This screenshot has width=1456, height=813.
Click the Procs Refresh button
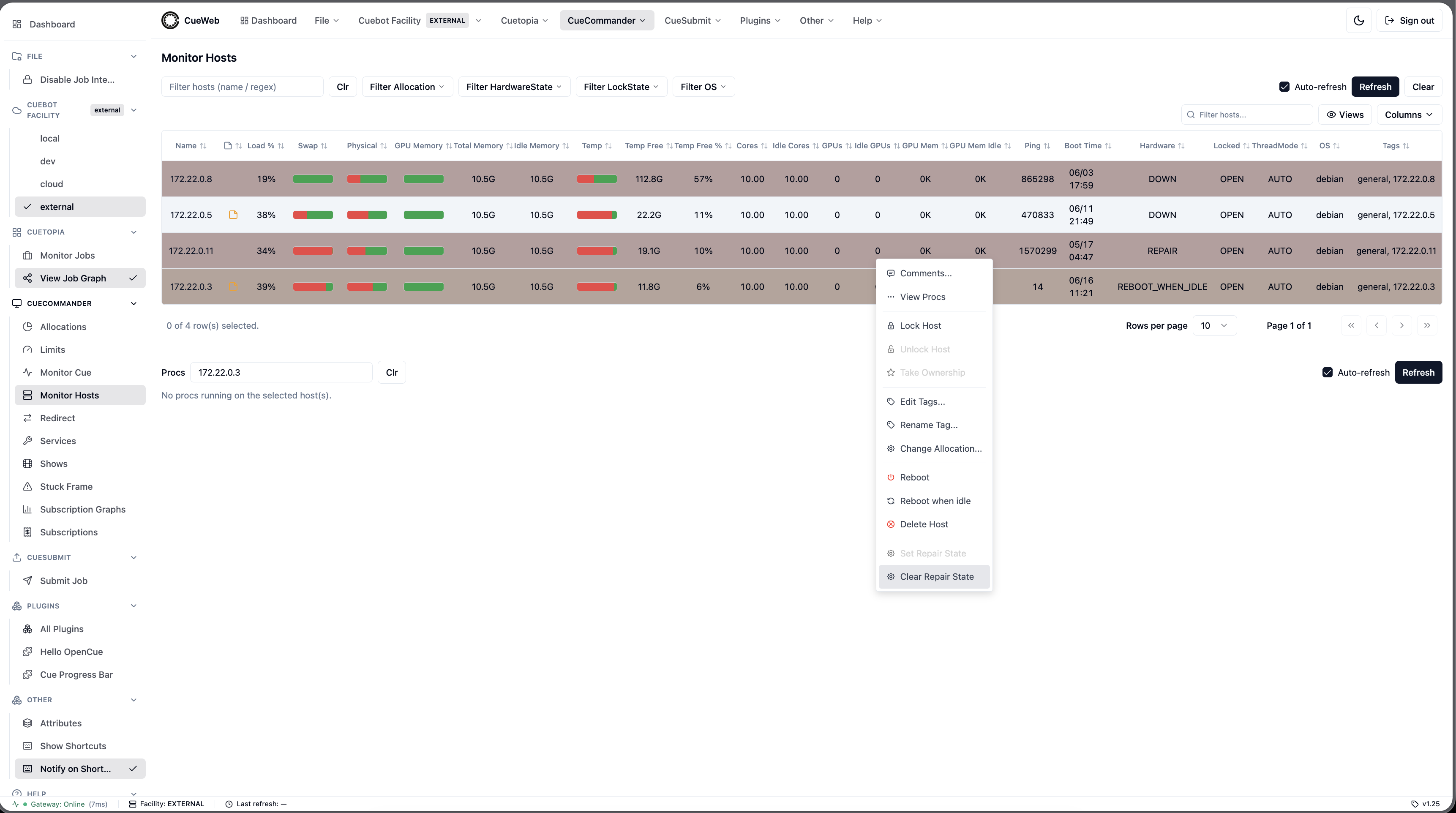click(x=1418, y=373)
